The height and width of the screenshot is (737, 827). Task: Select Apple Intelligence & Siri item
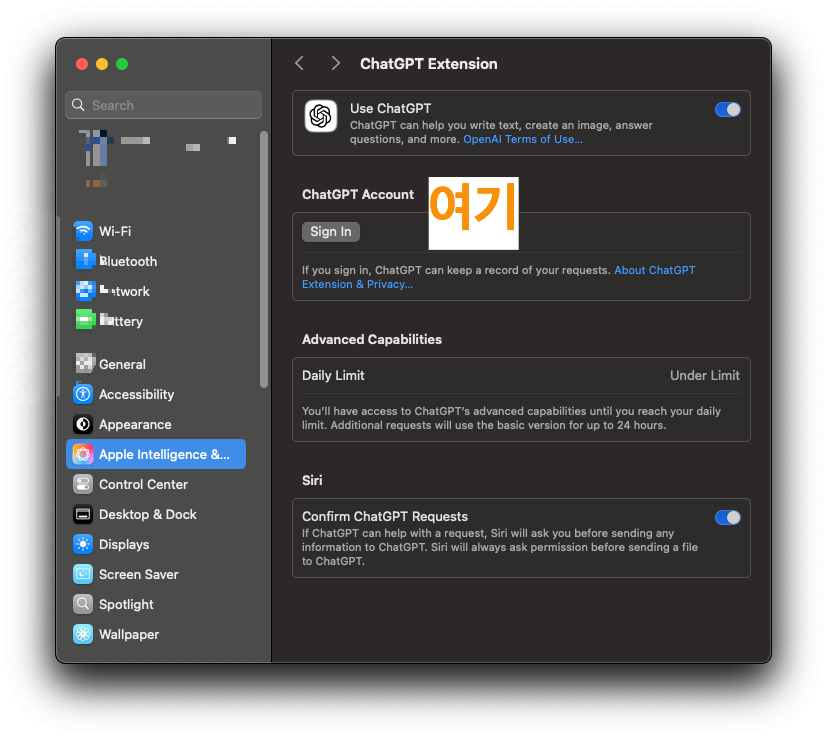[156, 454]
